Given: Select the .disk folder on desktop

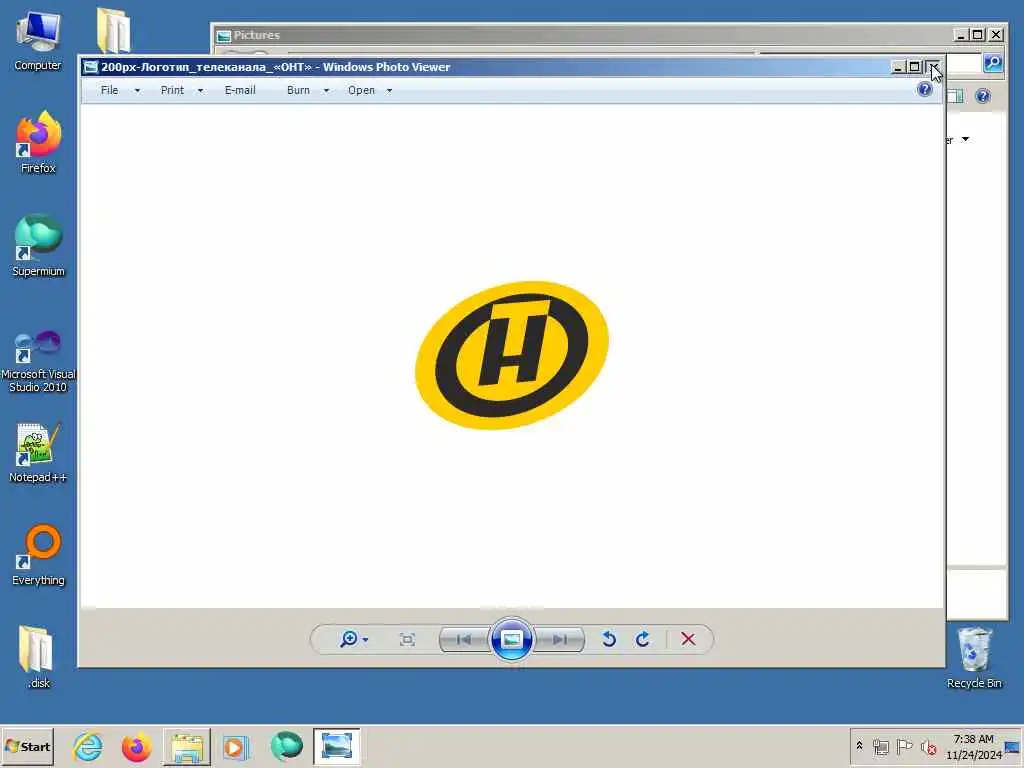Looking at the screenshot, I should pyautogui.click(x=38, y=658).
